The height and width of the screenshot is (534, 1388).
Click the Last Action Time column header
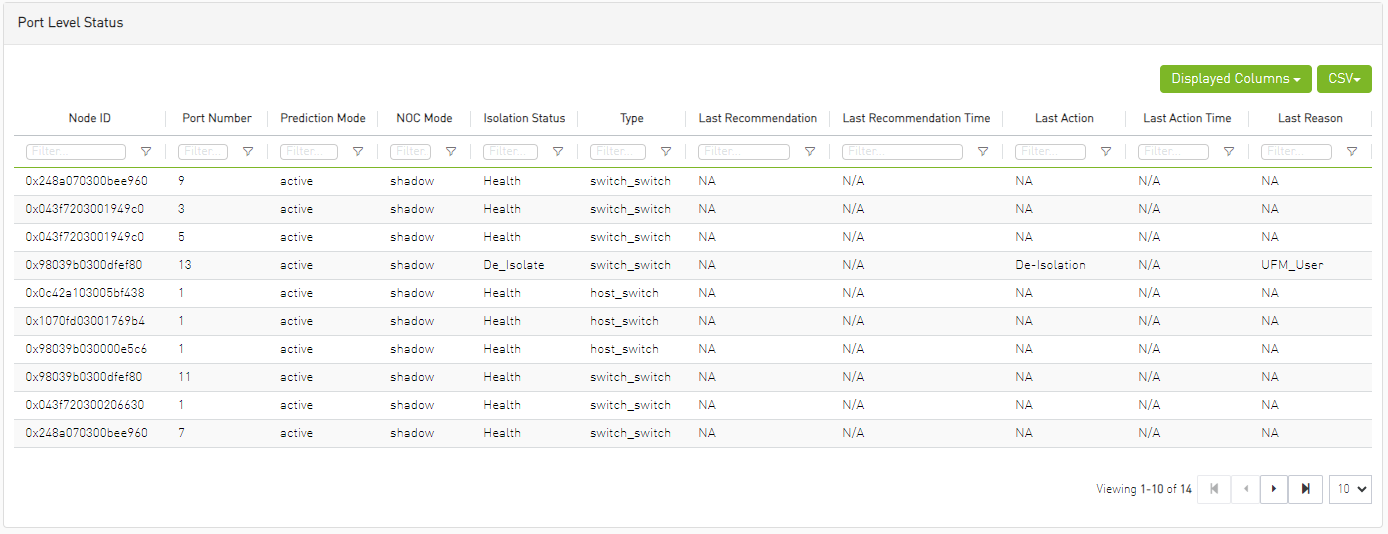point(1187,118)
